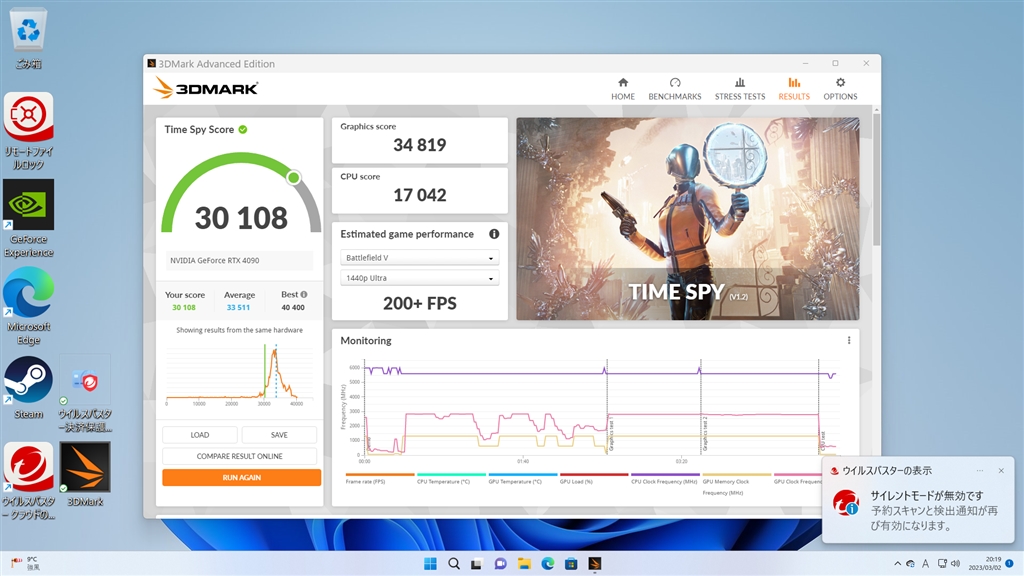Open the STRESS TESTS tab
1024x576 pixels.
click(739, 89)
